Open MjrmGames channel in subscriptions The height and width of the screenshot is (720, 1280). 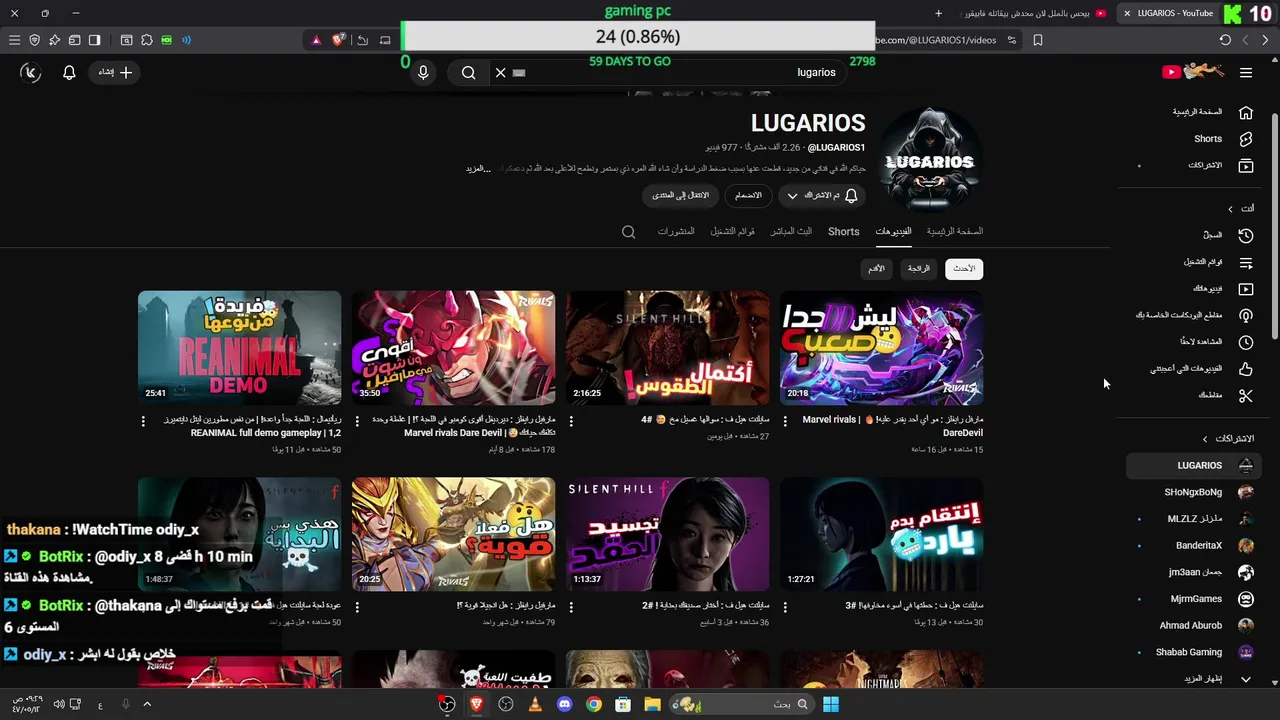pos(1196,599)
